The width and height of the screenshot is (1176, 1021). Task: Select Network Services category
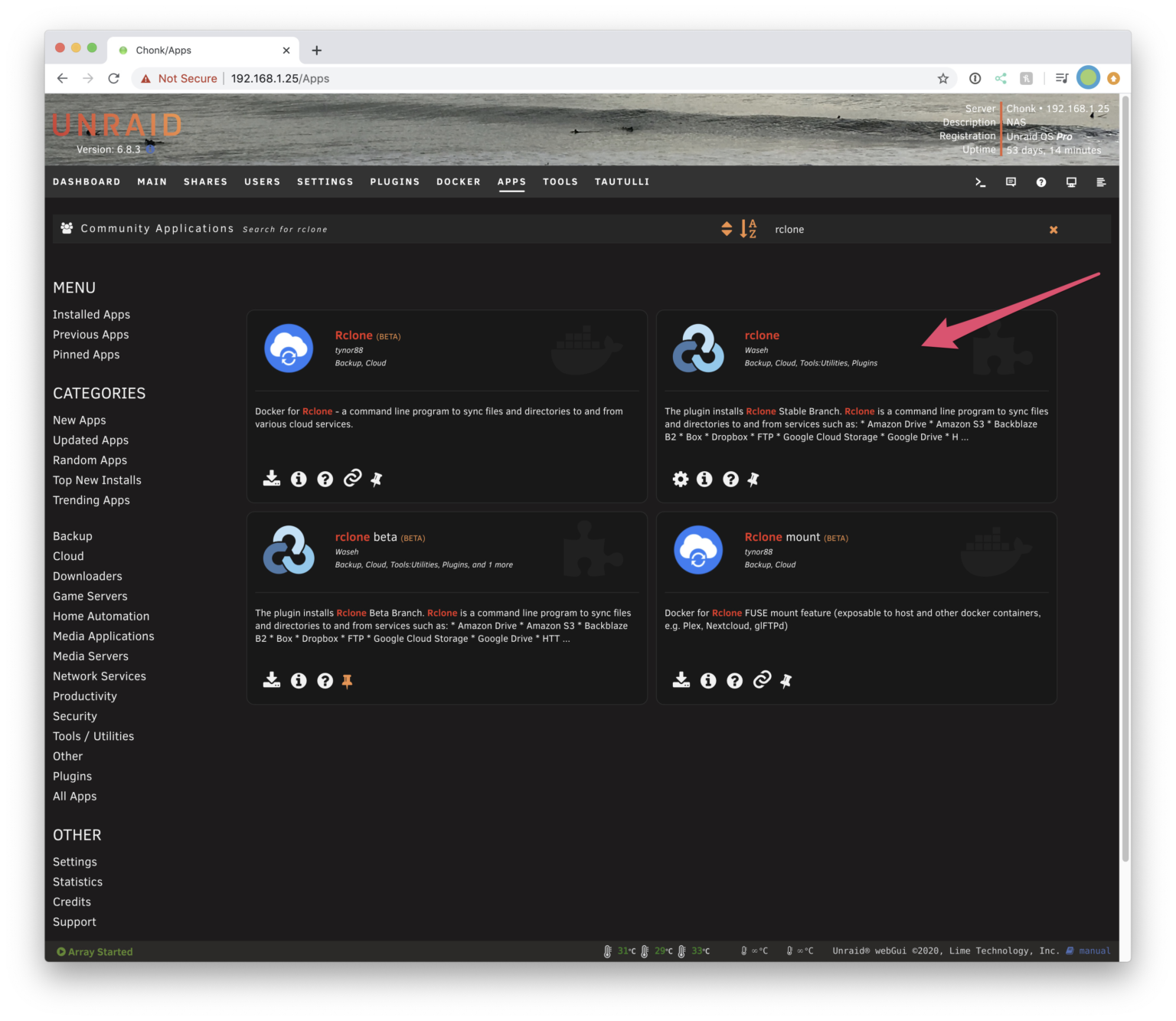click(99, 676)
